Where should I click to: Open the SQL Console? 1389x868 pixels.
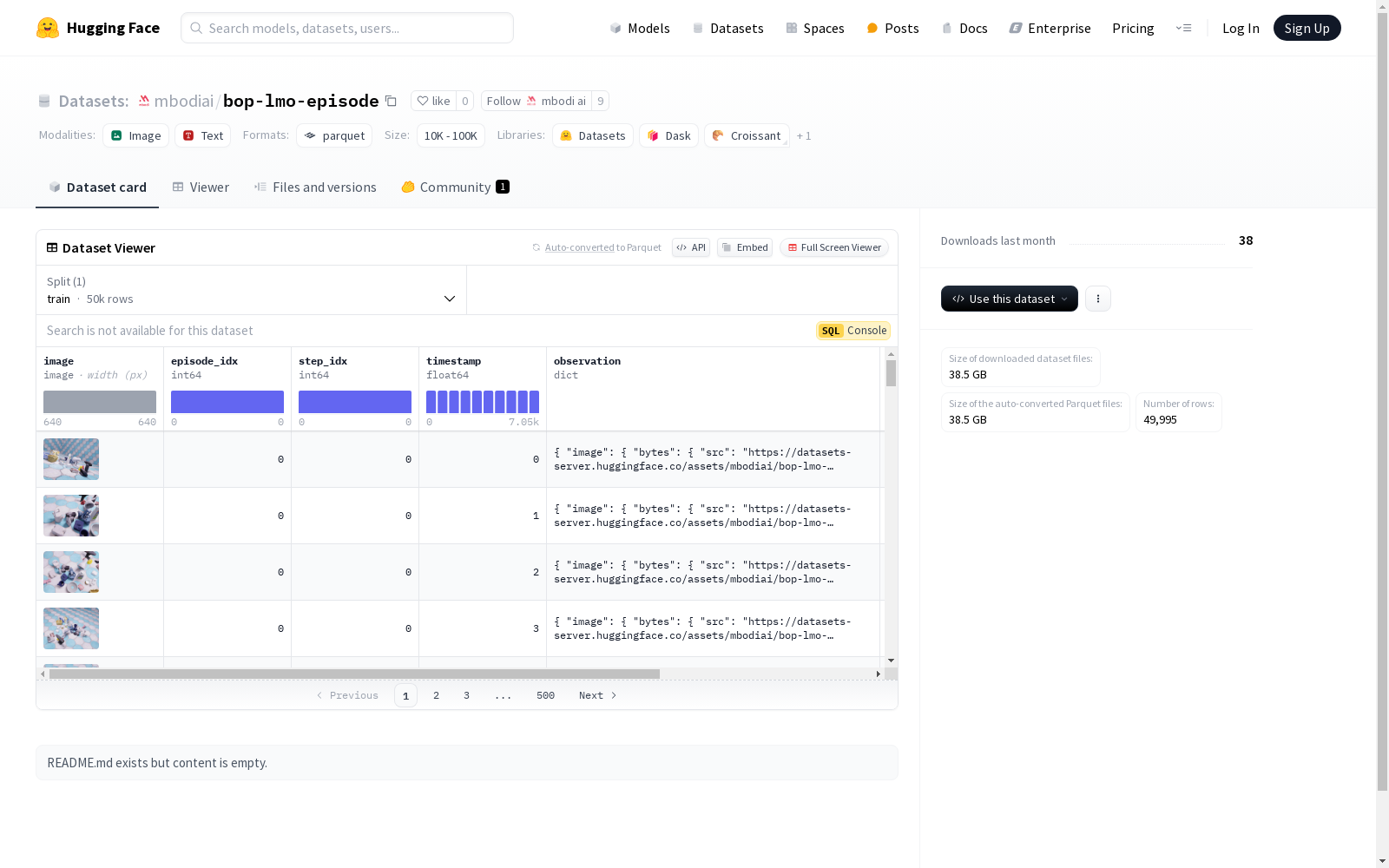click(852, 331)
